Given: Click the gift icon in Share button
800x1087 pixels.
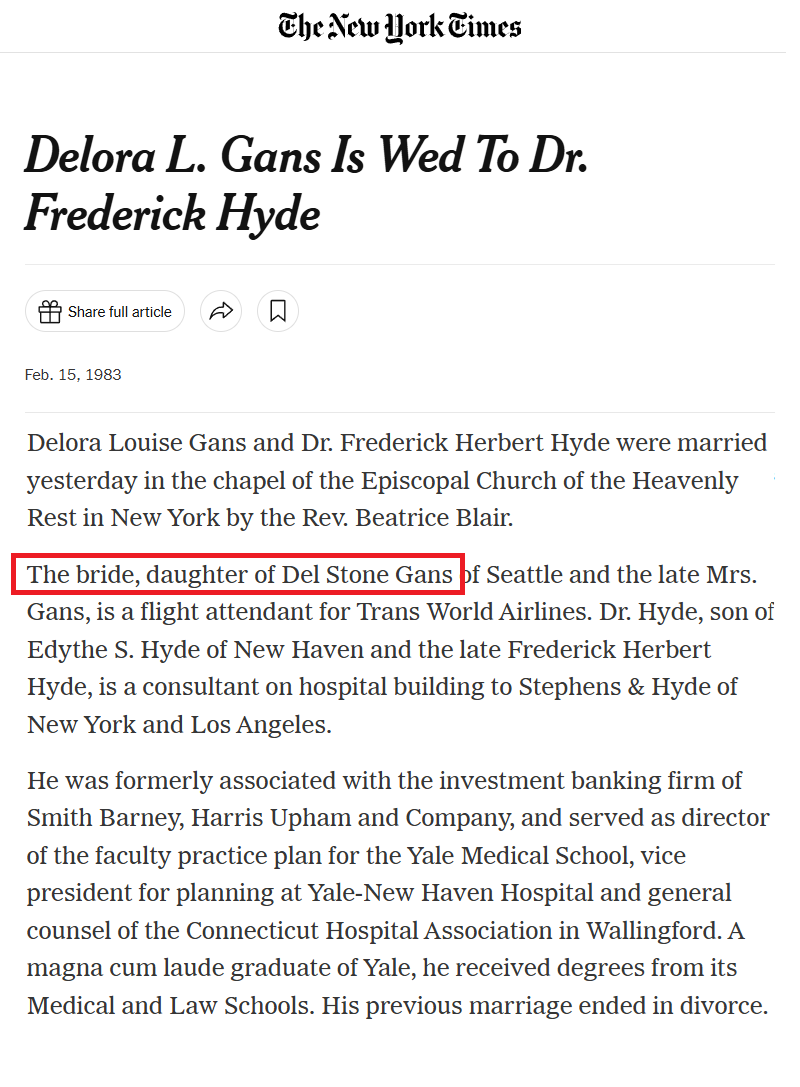Looking at the screenshot, I should point(49,312).
